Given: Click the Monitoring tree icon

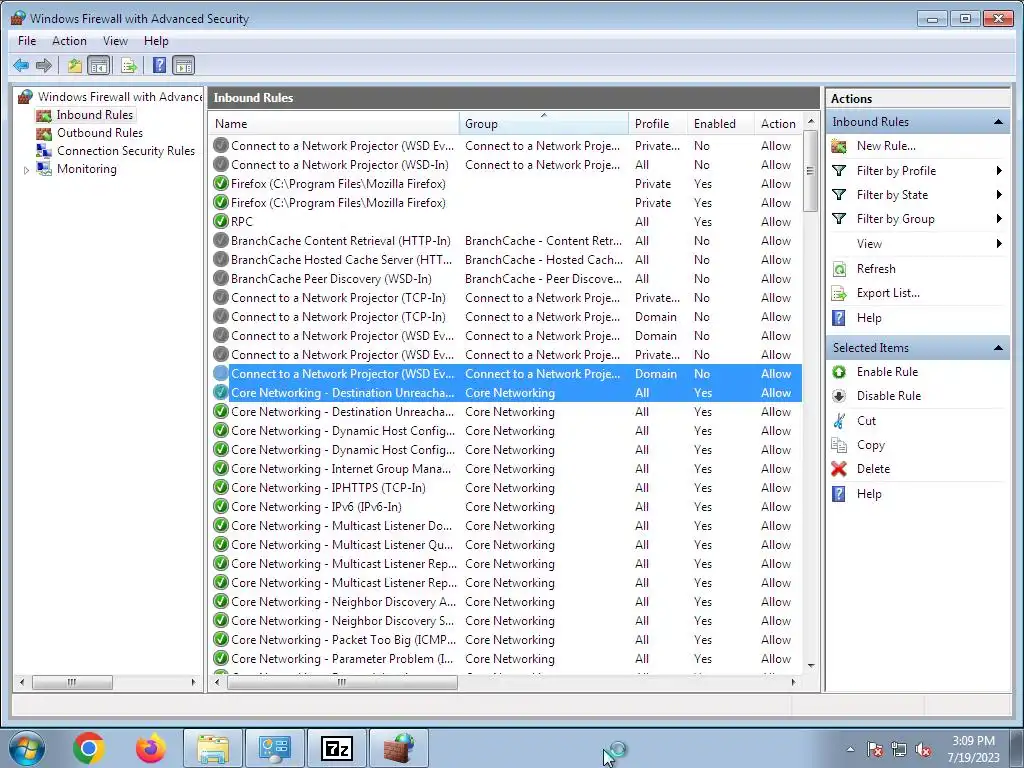Looking at the screenshot, I should coord(44,168).
